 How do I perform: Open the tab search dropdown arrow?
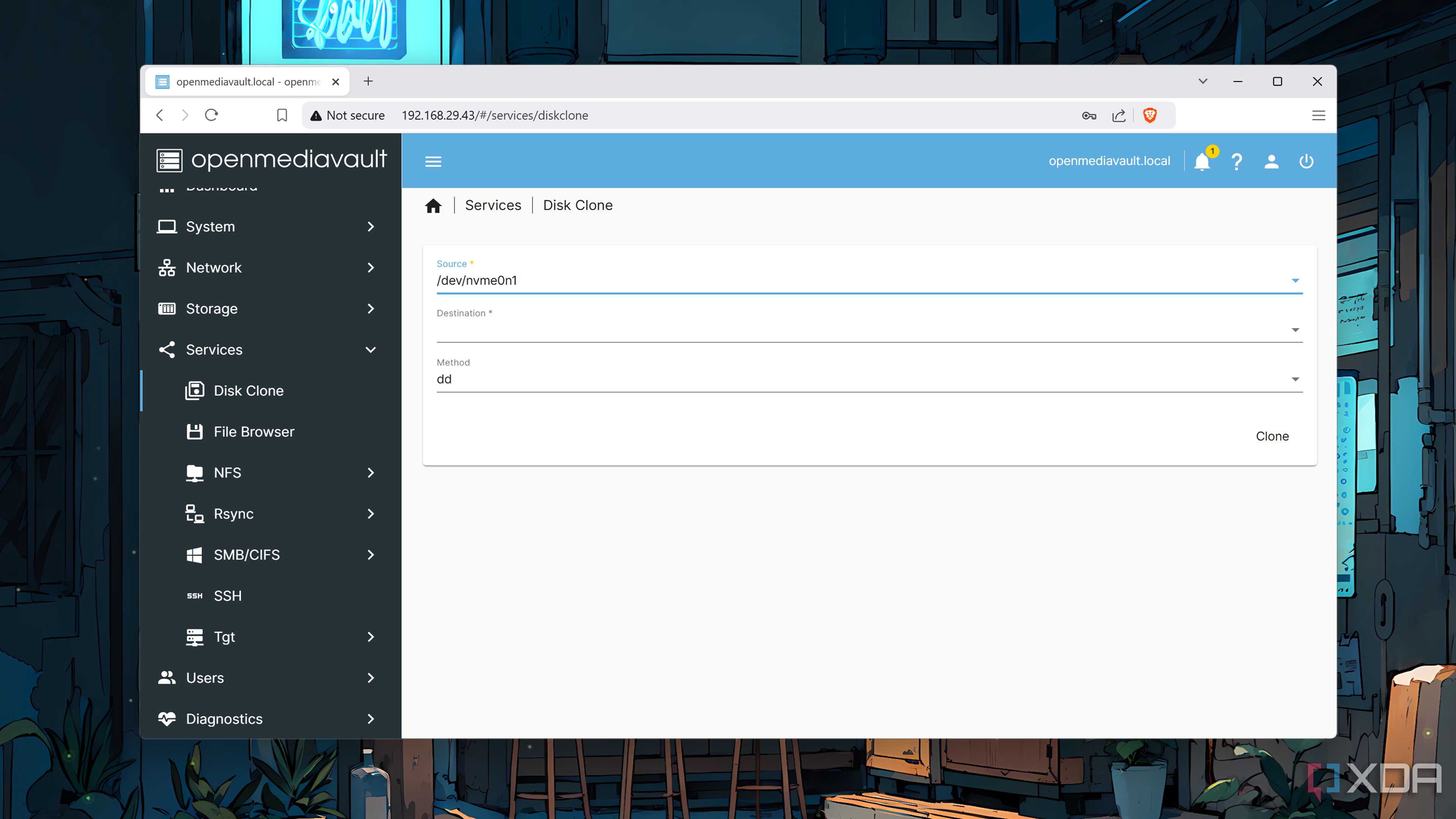[x=1203, y=82]
